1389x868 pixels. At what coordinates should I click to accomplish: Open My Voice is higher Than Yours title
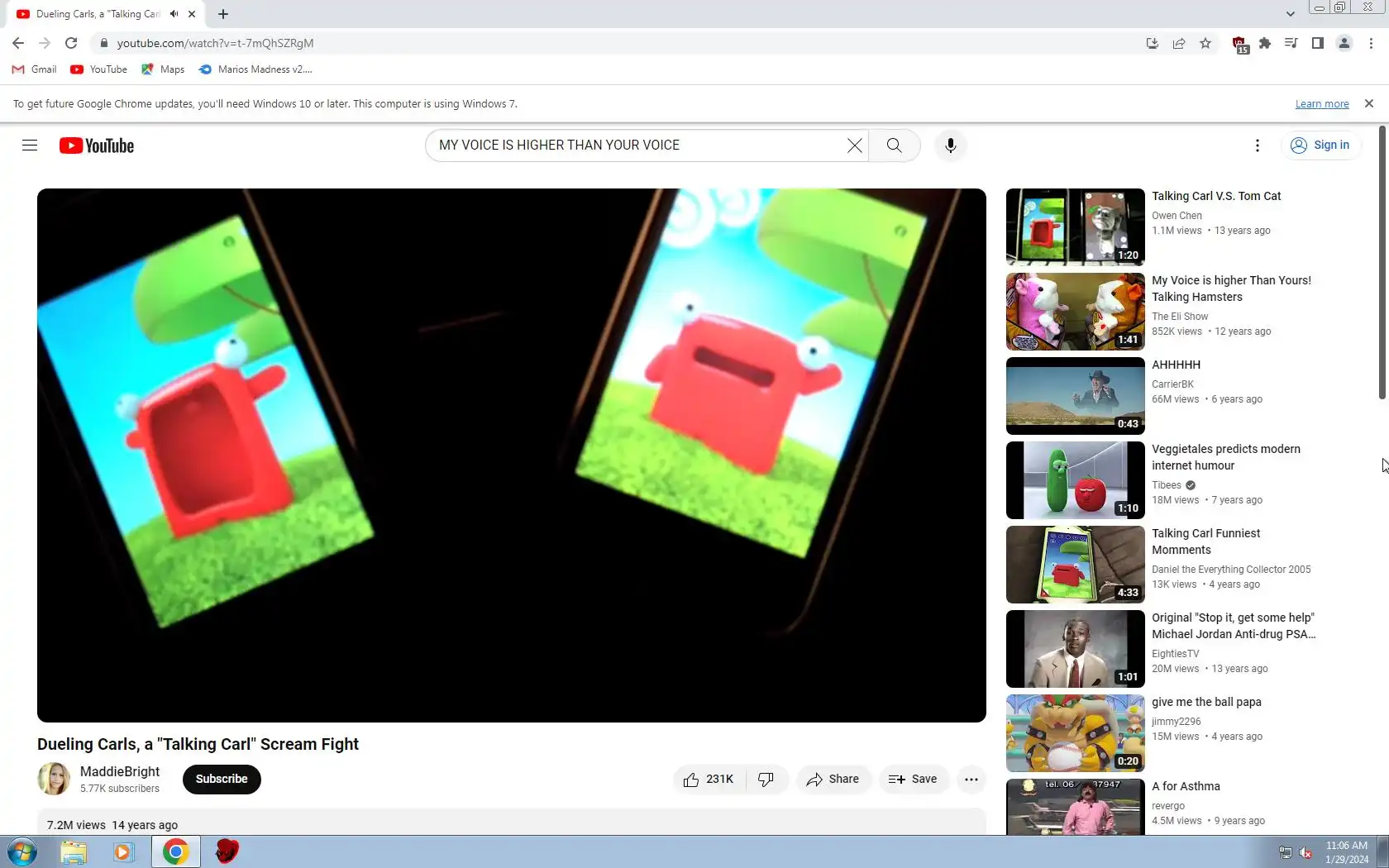1232,289
